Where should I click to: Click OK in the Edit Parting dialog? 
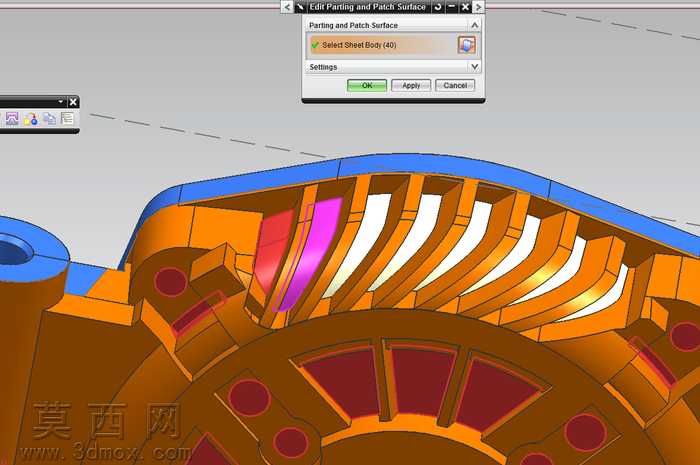pos(367,85)
